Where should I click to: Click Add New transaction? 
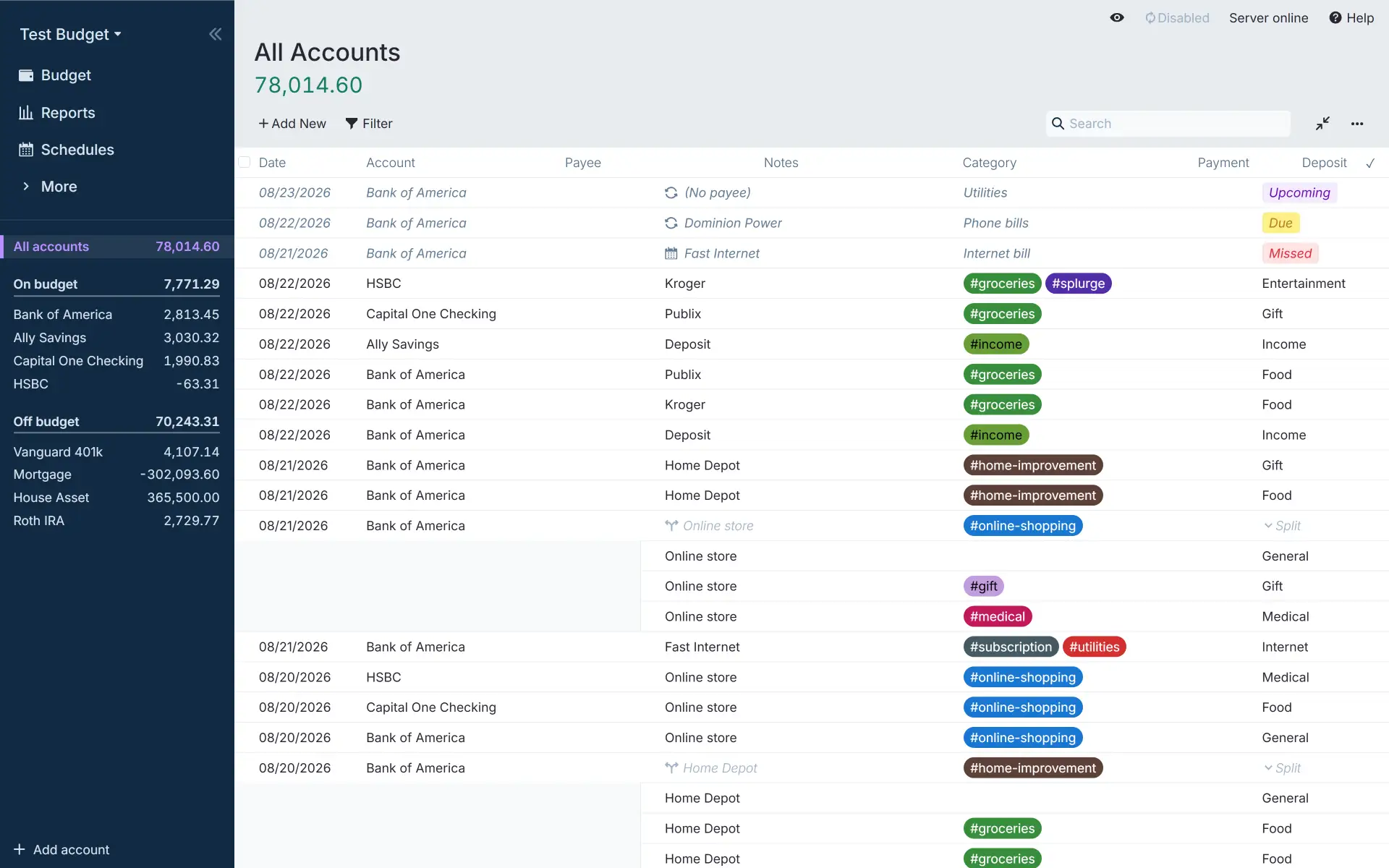tap(292, 124)
